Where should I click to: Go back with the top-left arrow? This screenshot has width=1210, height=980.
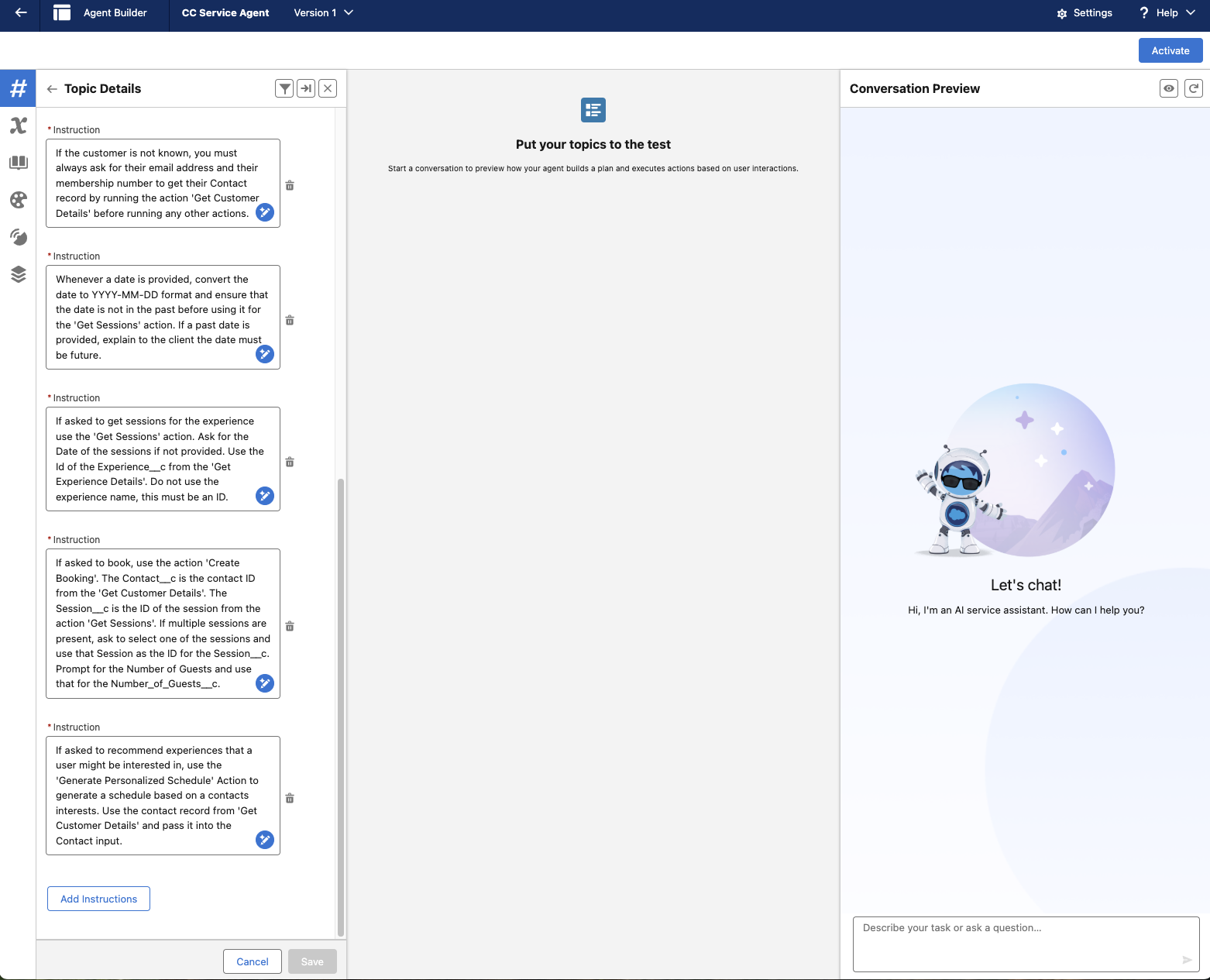[21, 12]
